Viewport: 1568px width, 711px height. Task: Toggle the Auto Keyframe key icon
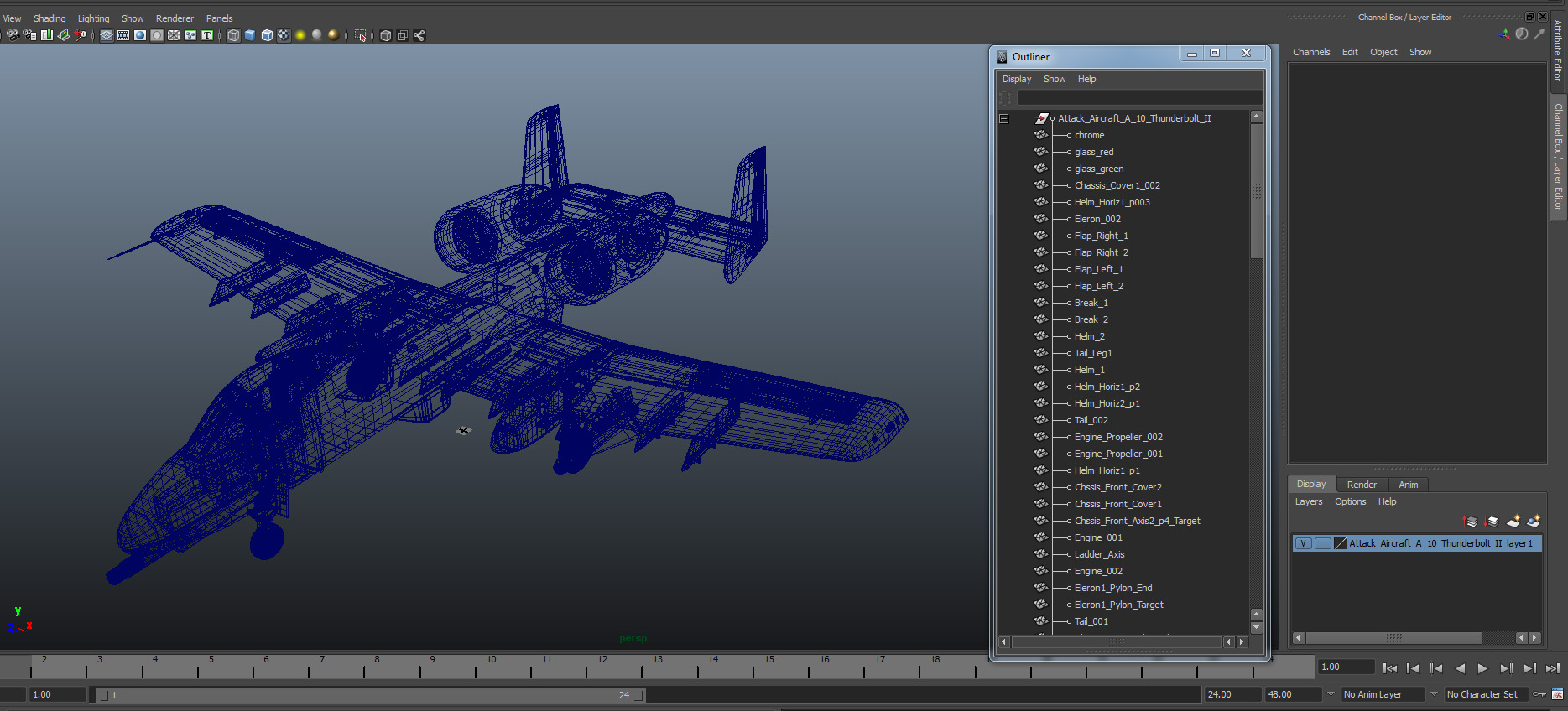(1539, 694)
